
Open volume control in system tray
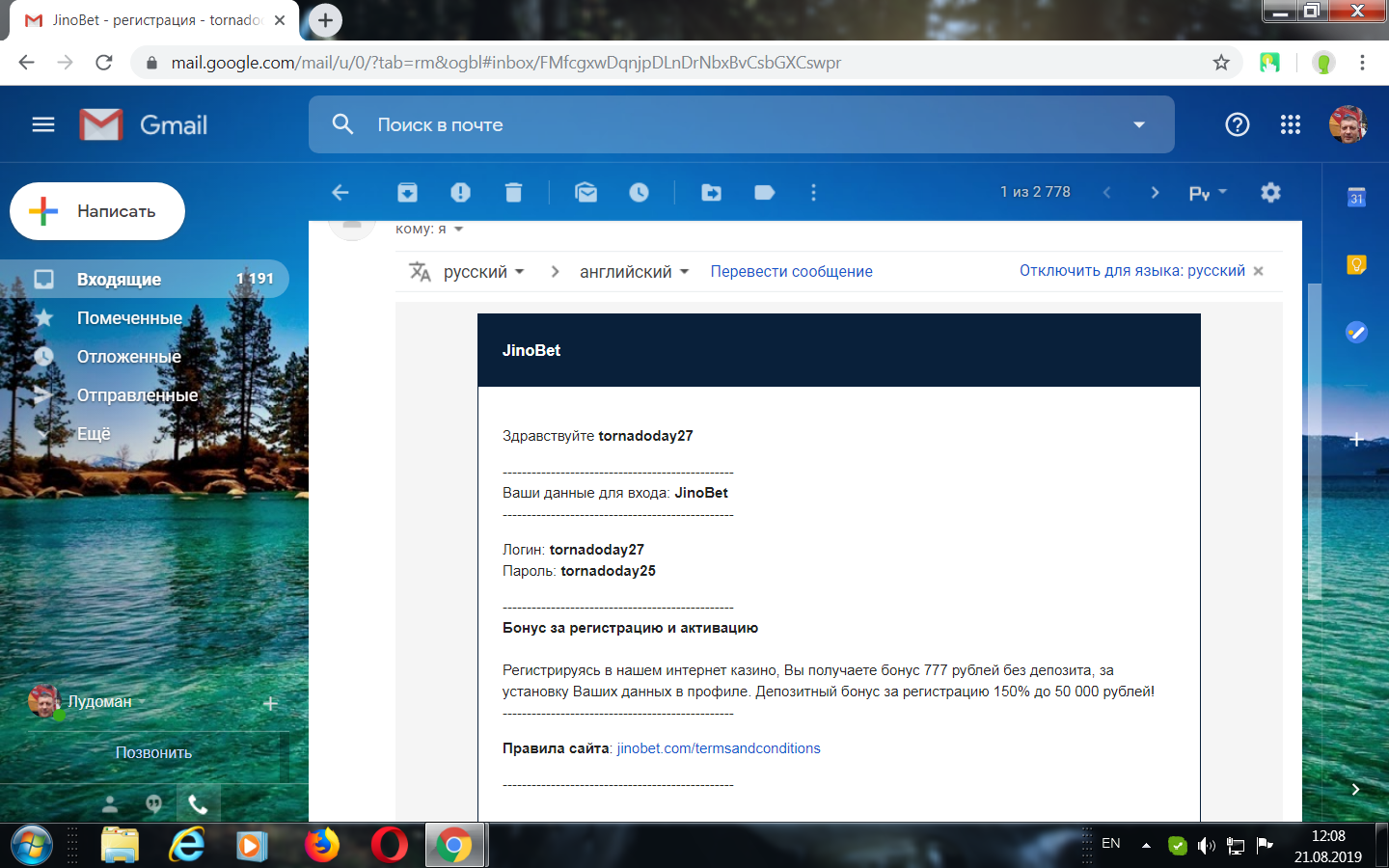[x=1206, y=846]
